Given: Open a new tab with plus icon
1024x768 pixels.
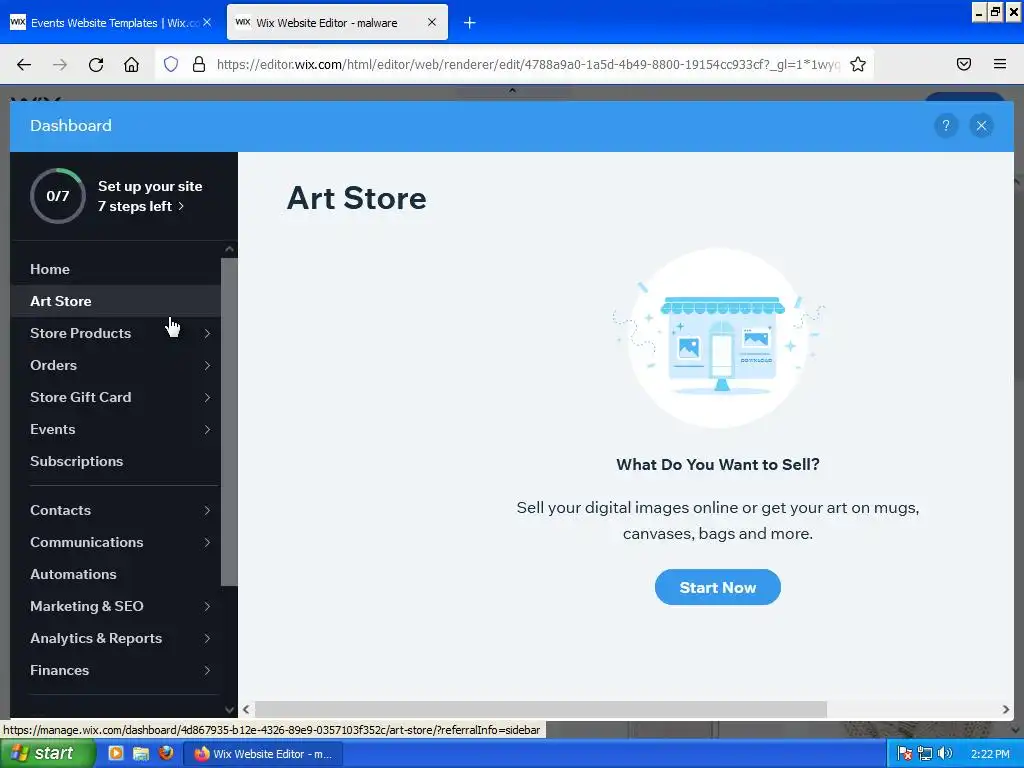Looking at the screenshot, I should 470,23.
